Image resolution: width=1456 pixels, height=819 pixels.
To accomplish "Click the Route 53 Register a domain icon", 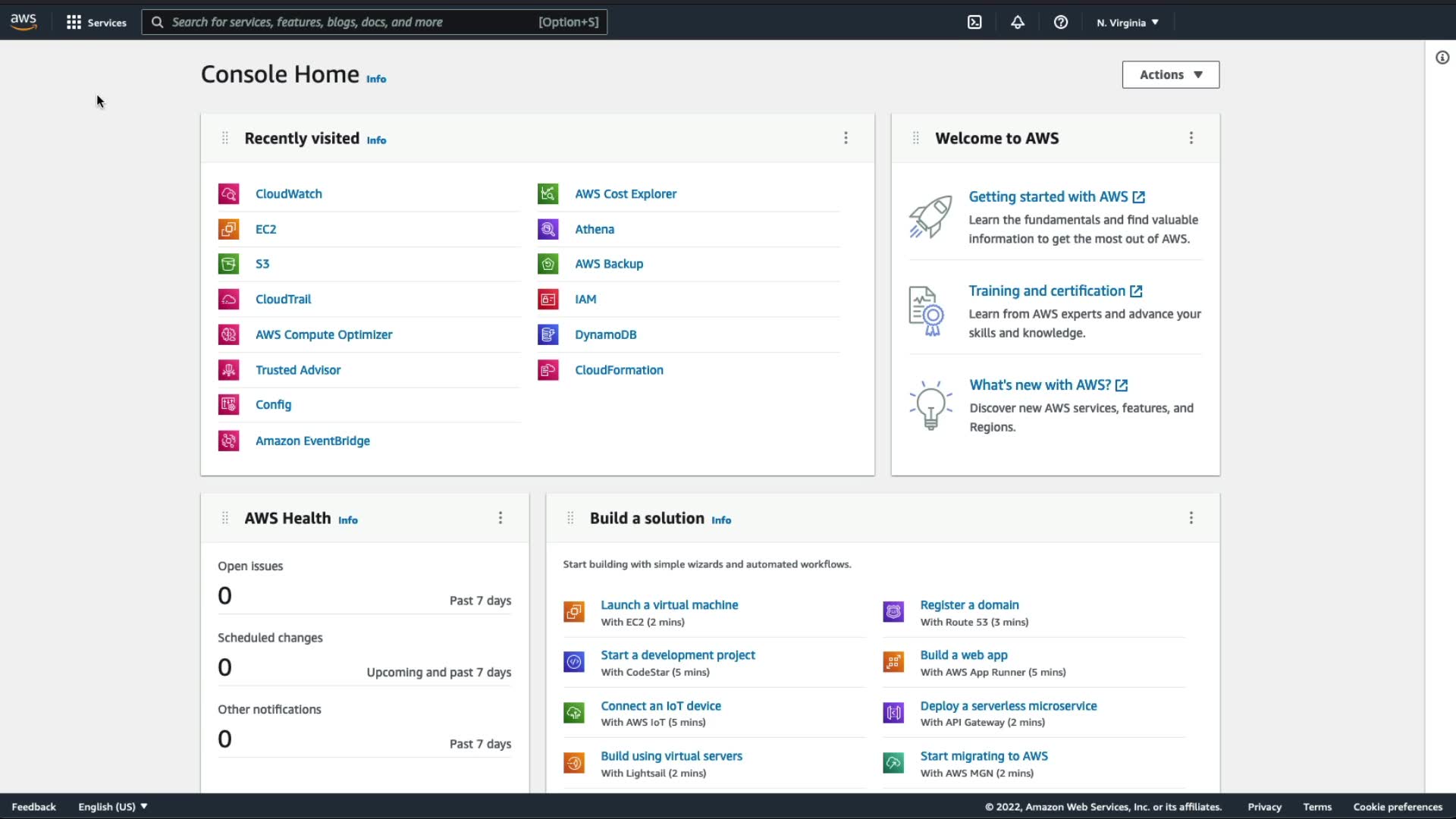I will coord(893,612).
